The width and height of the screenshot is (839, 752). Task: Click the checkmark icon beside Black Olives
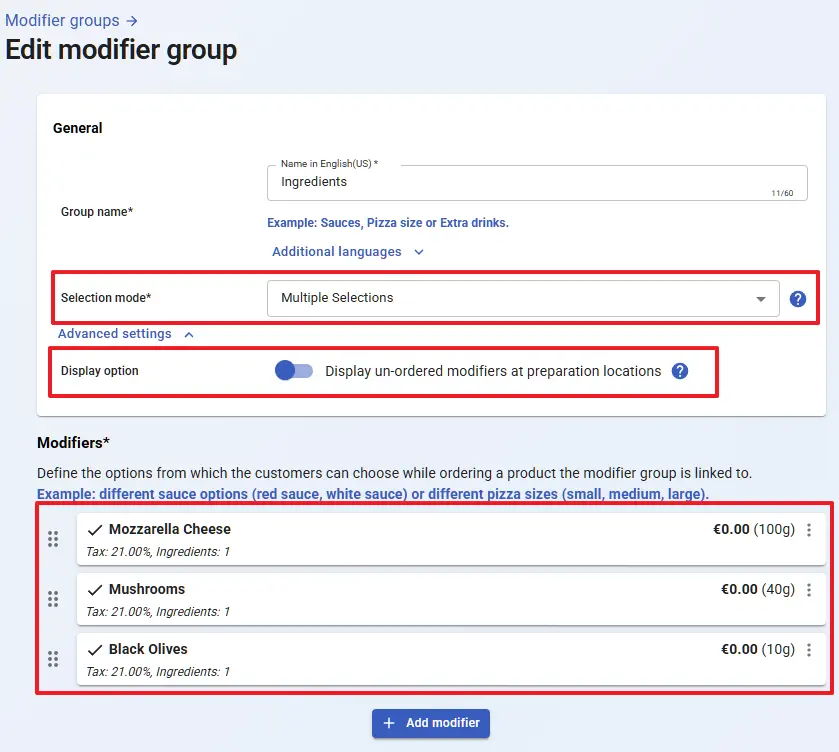click(x=96, y=650)
